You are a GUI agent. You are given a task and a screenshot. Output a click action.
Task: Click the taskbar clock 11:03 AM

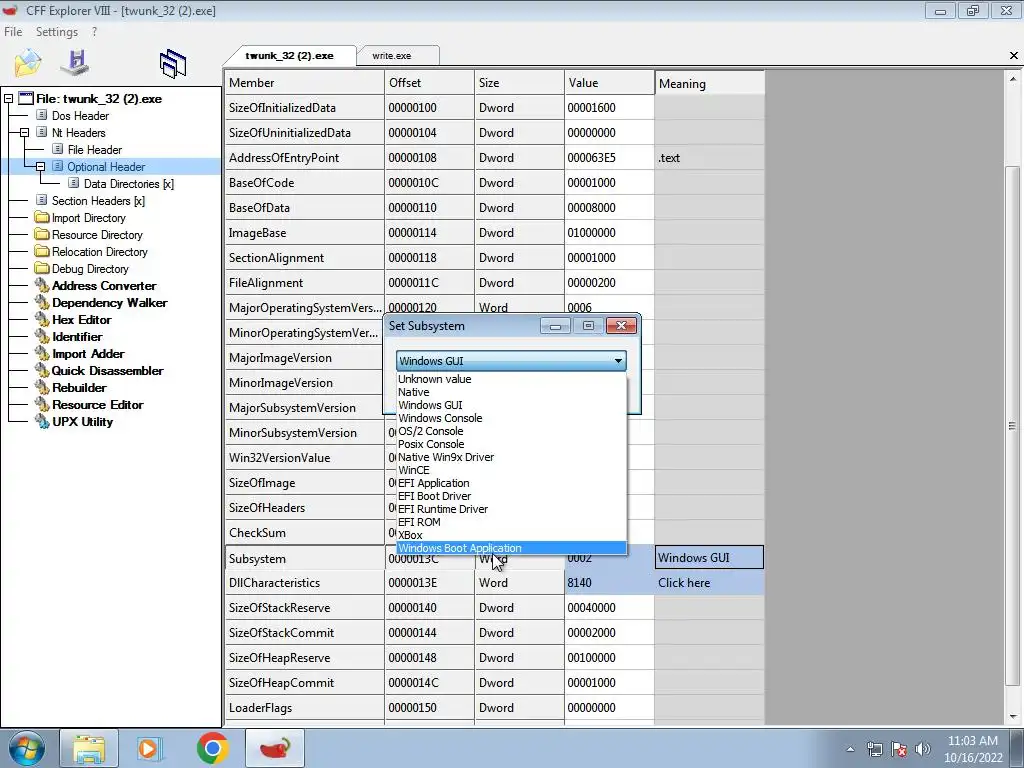[972, 741]
